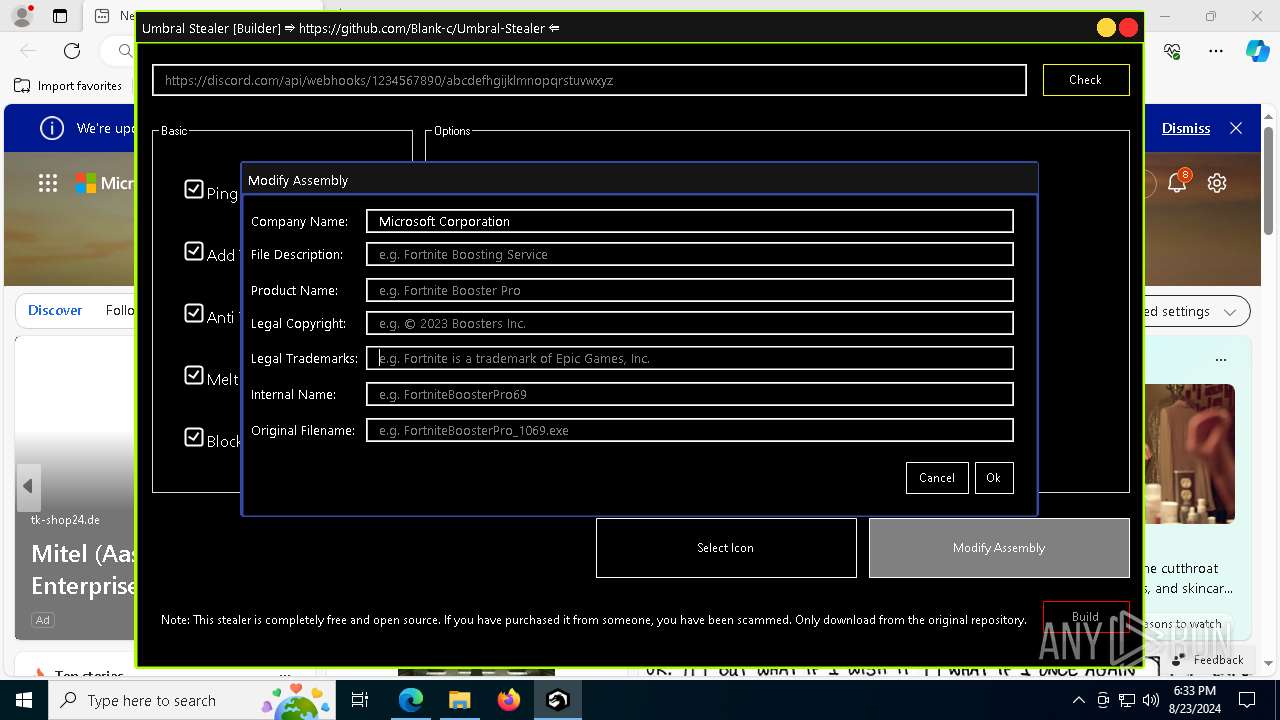Click the Select Icon button
This screenshot has height=720, width=1280.
726,548
